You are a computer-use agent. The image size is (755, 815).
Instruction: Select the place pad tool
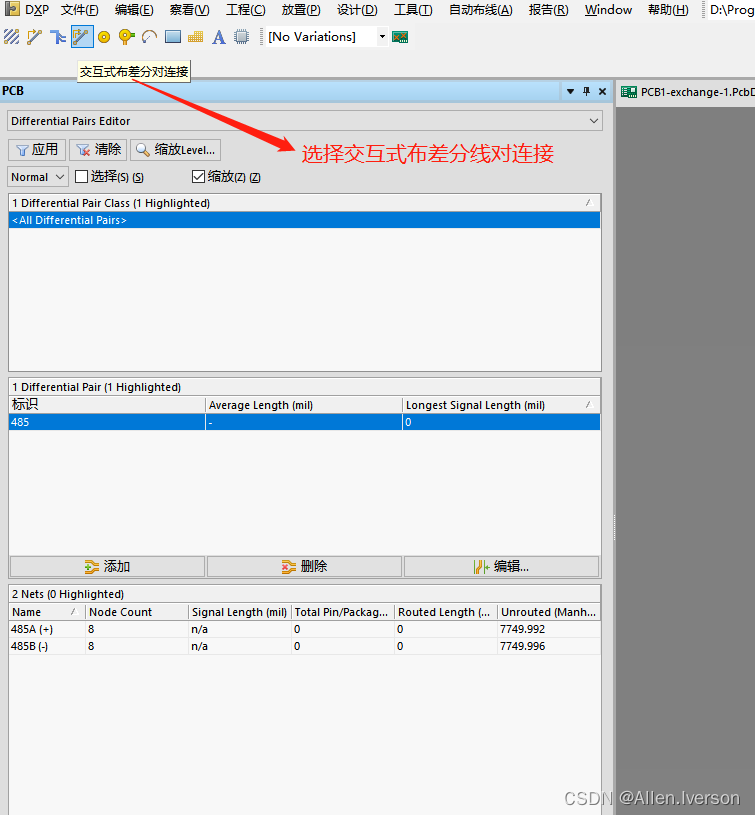pyautogui.click(x=104, y=37)
